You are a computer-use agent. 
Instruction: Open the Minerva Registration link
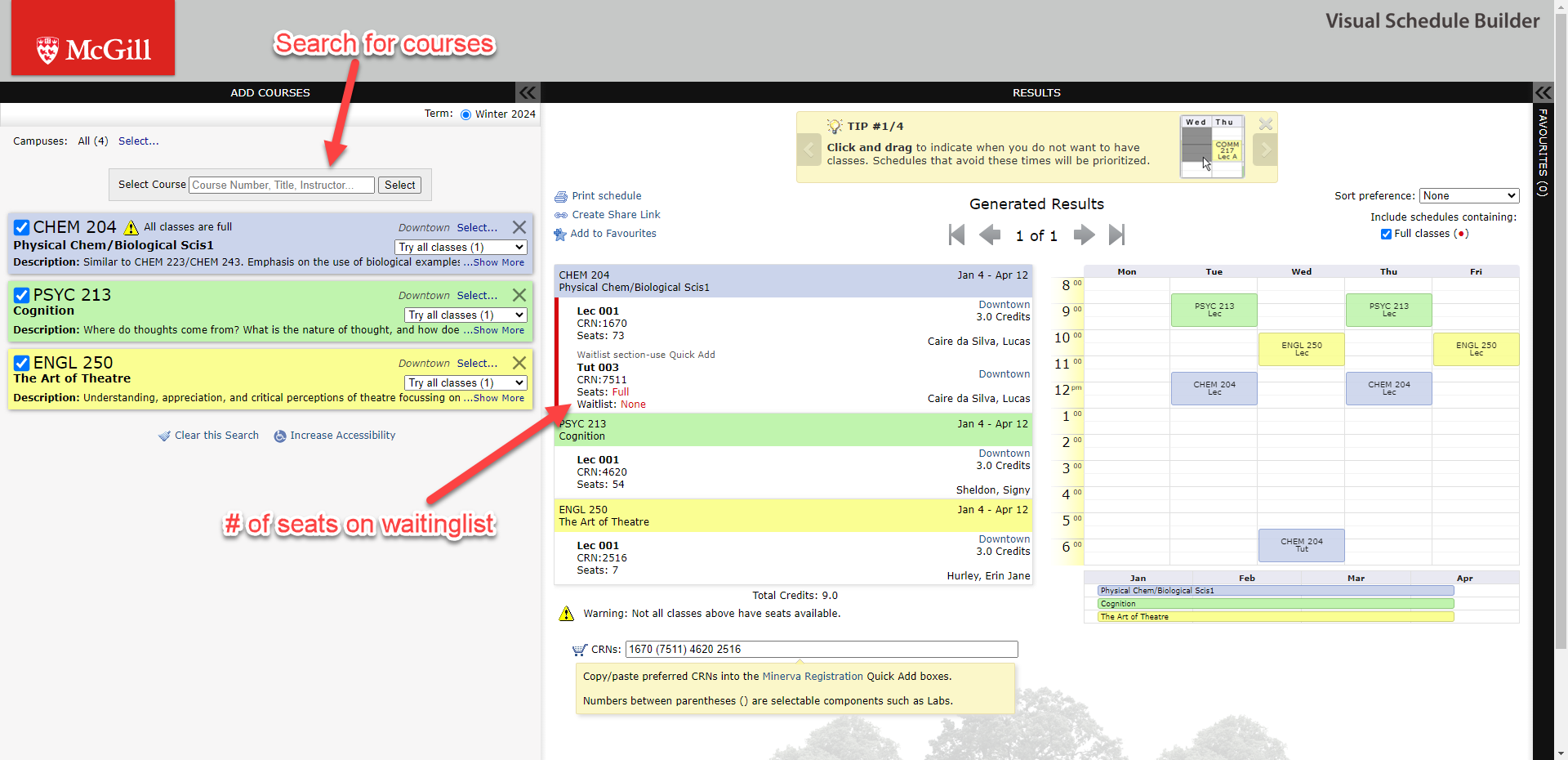tap(813, 677)
